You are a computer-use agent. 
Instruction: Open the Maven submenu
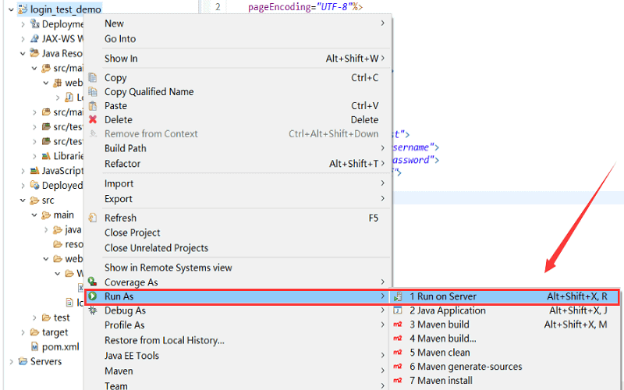pos(238,371)
